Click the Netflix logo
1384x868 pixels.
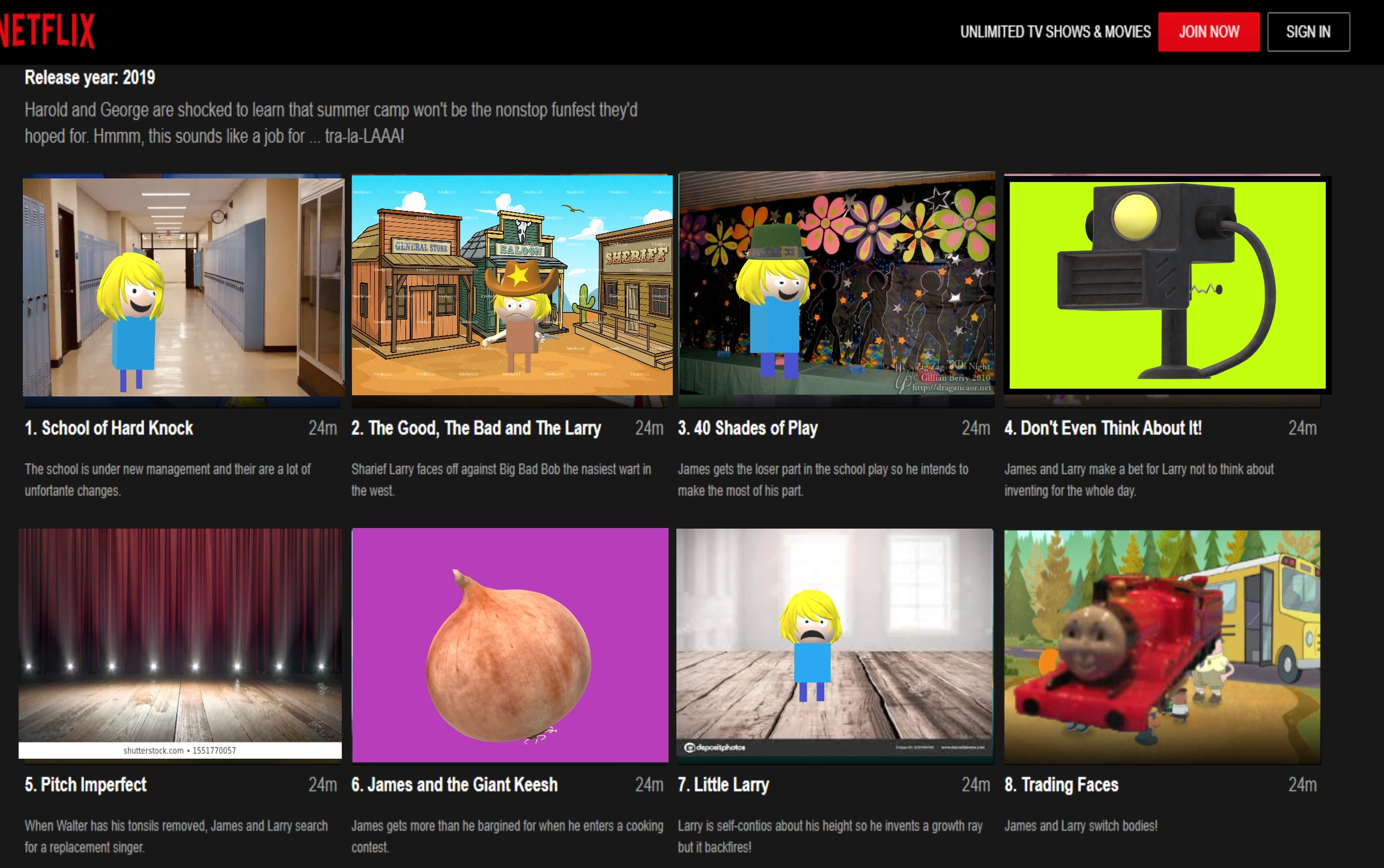pyautogui.click(x=47, y=31)
